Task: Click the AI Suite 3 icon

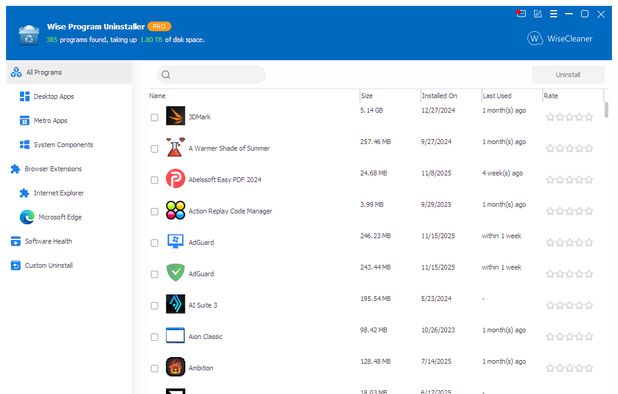Action: point(175,304)
